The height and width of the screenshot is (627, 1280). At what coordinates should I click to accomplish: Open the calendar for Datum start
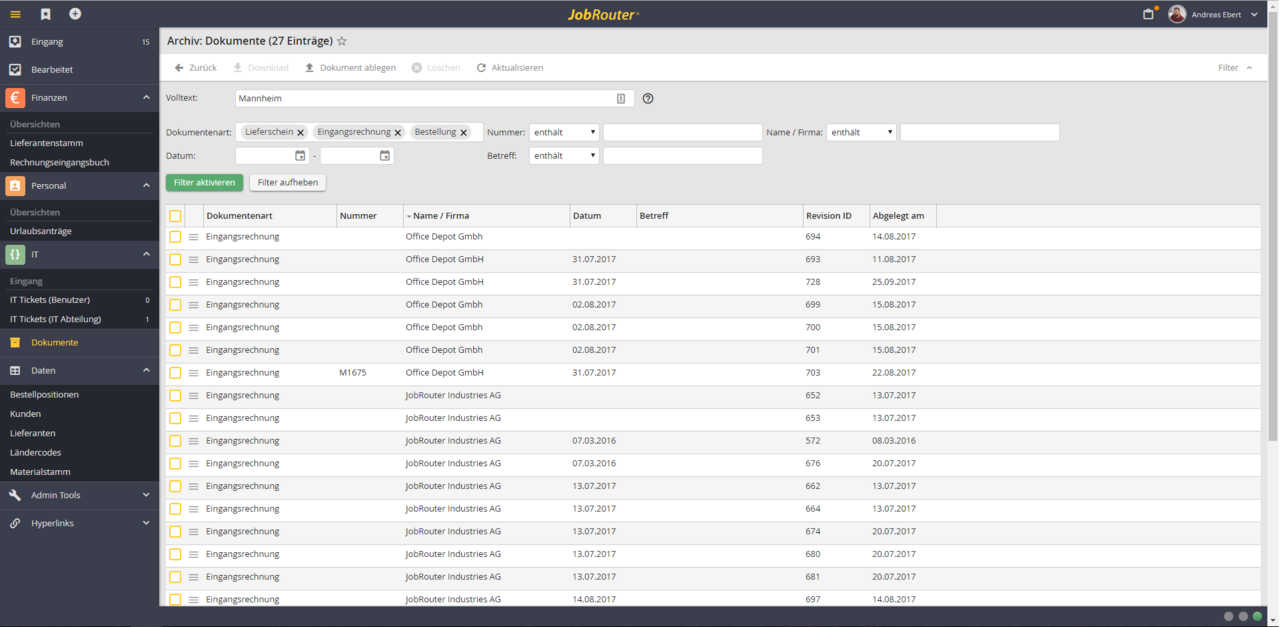[x=300, y=156]
